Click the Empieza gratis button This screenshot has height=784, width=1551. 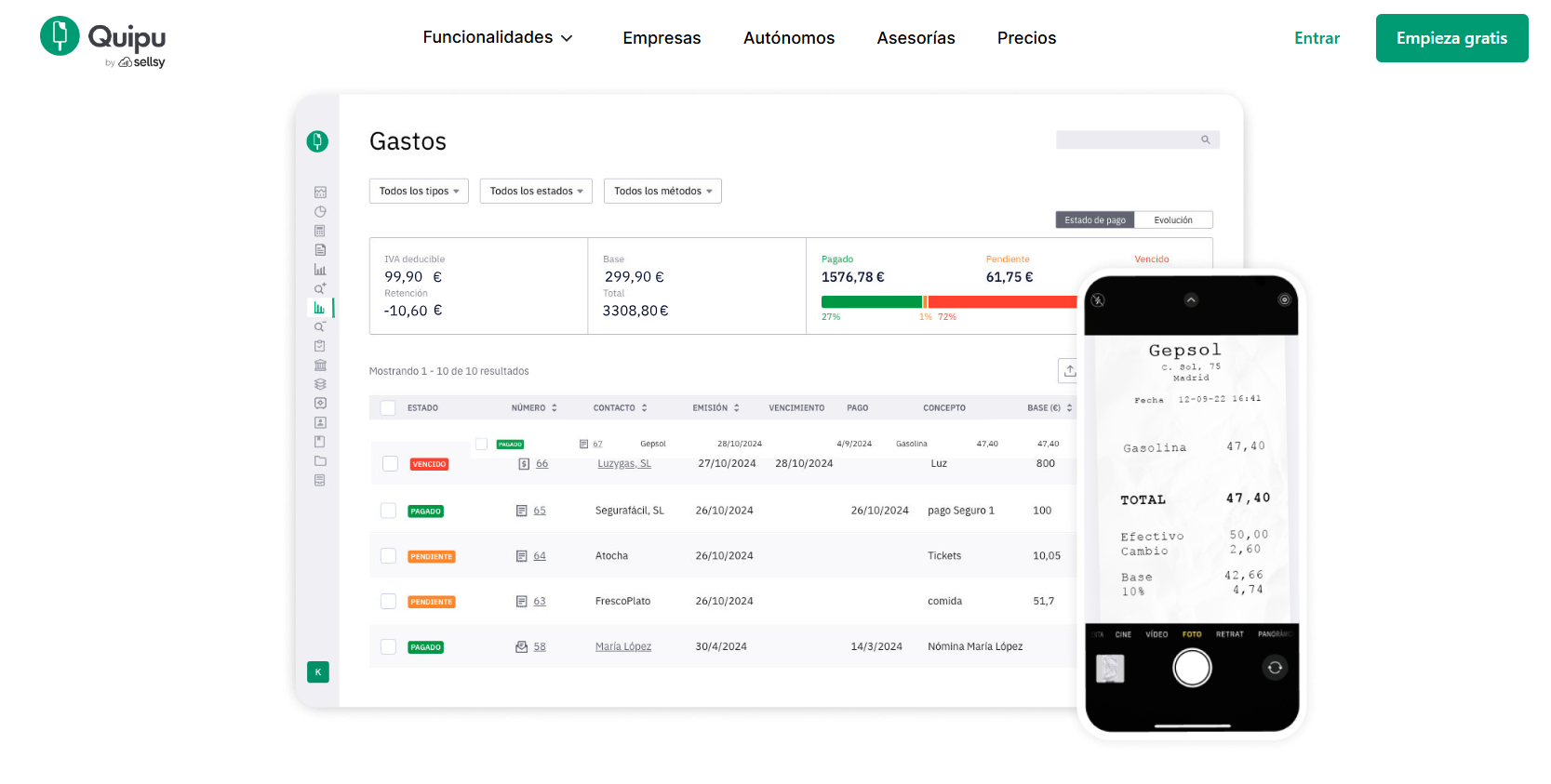click(1451, 38)
